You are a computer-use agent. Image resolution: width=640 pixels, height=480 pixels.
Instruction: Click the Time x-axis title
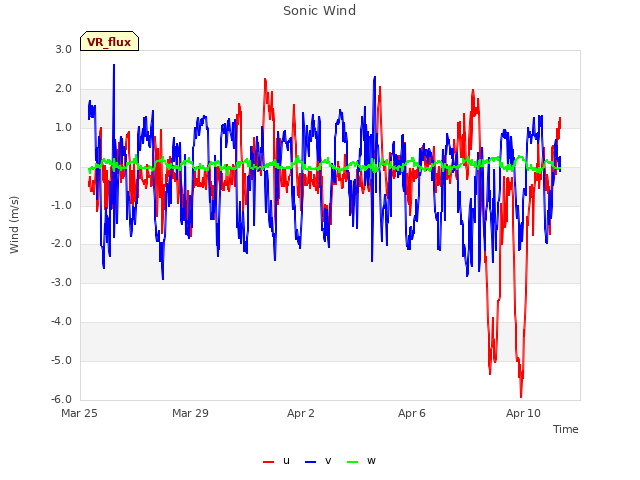565,429
